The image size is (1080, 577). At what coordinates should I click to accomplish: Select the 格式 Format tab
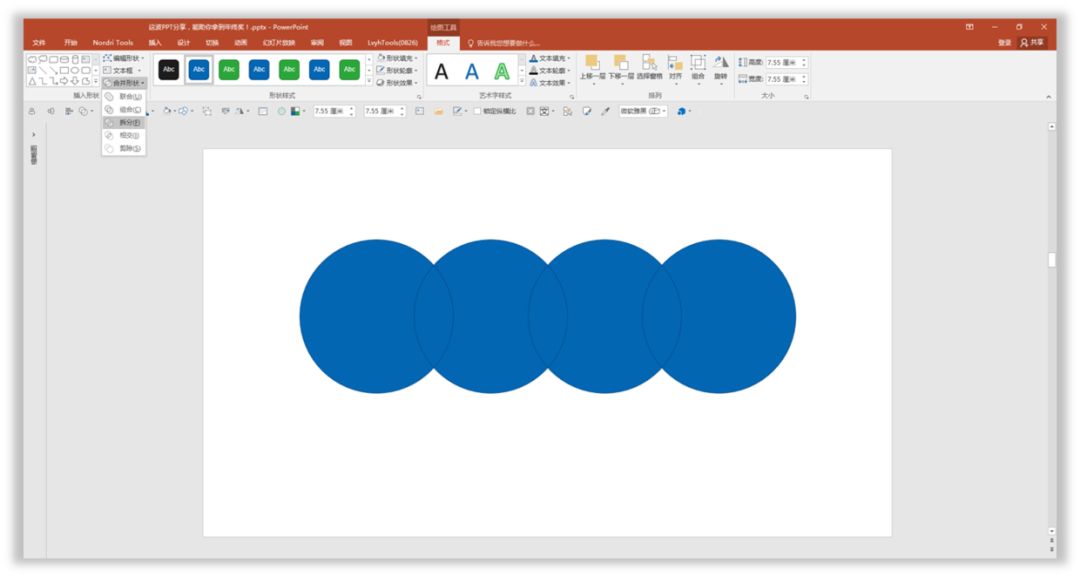click(x=443, y=43)
